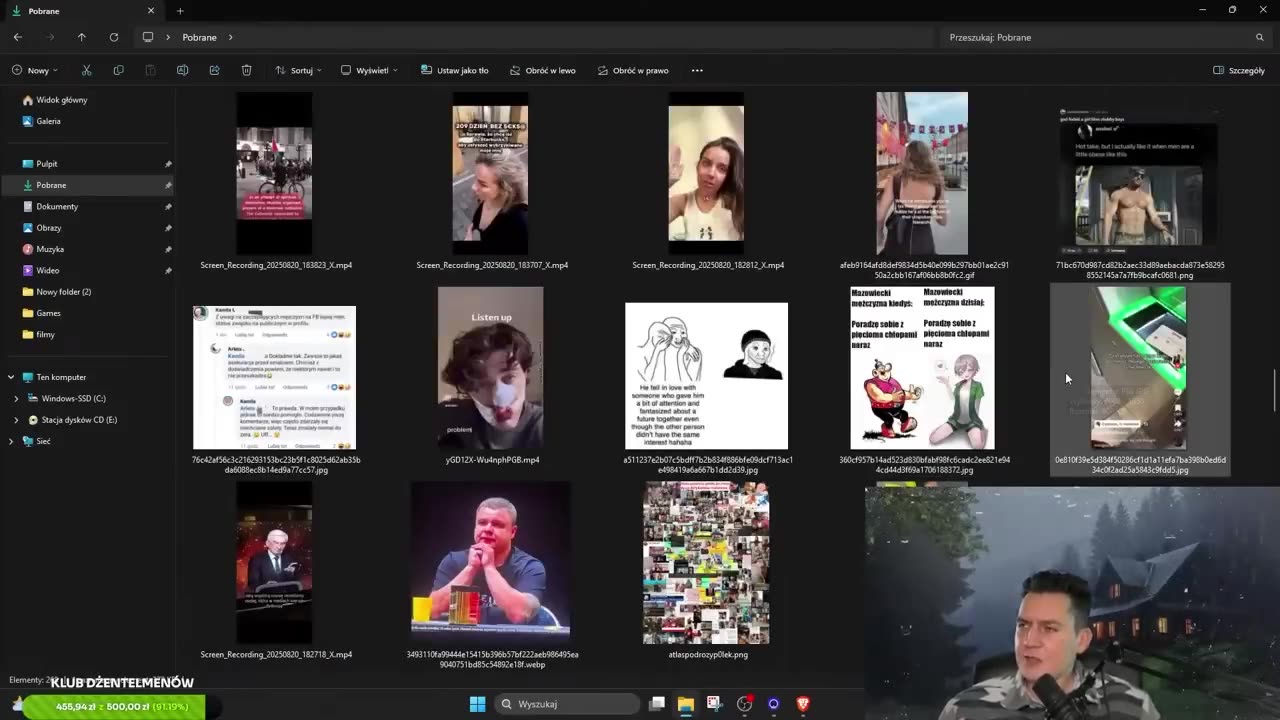The width and height of the screenshot is (1280, 720).
Task: Expand the Sieć network node
Action: [11, 441]
